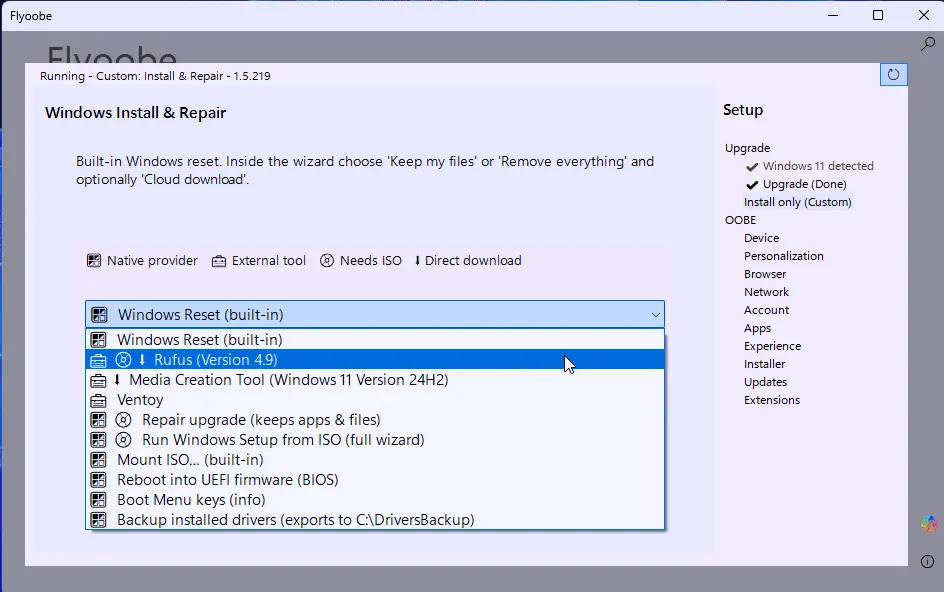
Task: Select Backup installed drivers option
Action: point(374,520)
